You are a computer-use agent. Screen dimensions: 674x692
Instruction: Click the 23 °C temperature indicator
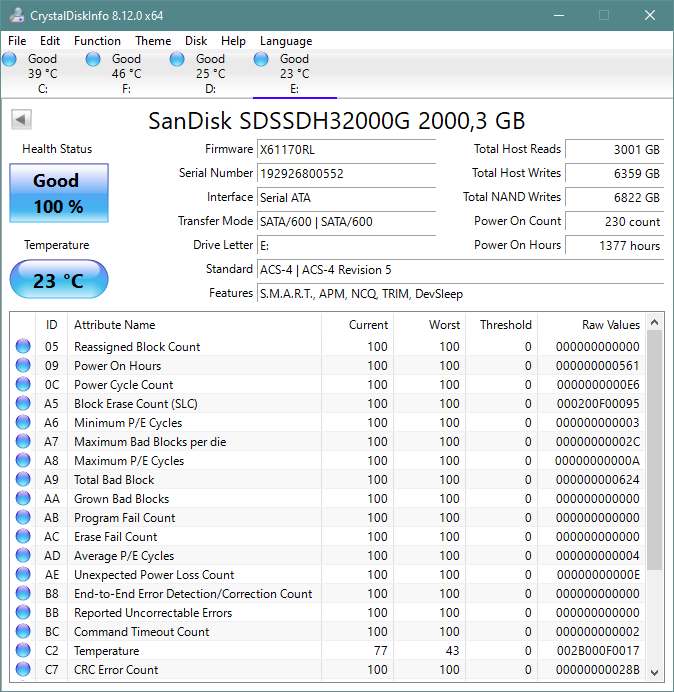[x=59, y=280]
